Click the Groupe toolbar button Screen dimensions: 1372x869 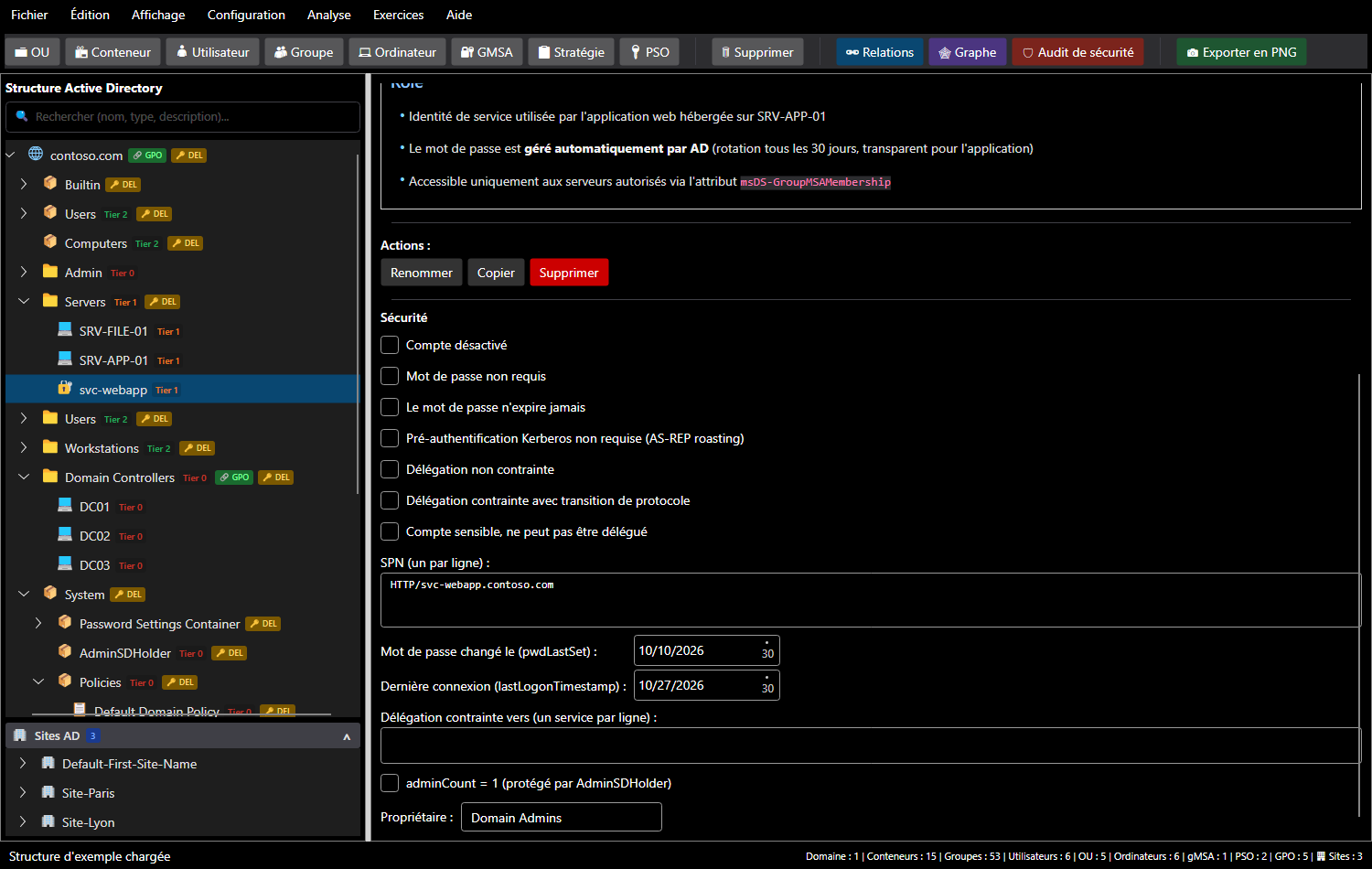[x=305, y=52]
